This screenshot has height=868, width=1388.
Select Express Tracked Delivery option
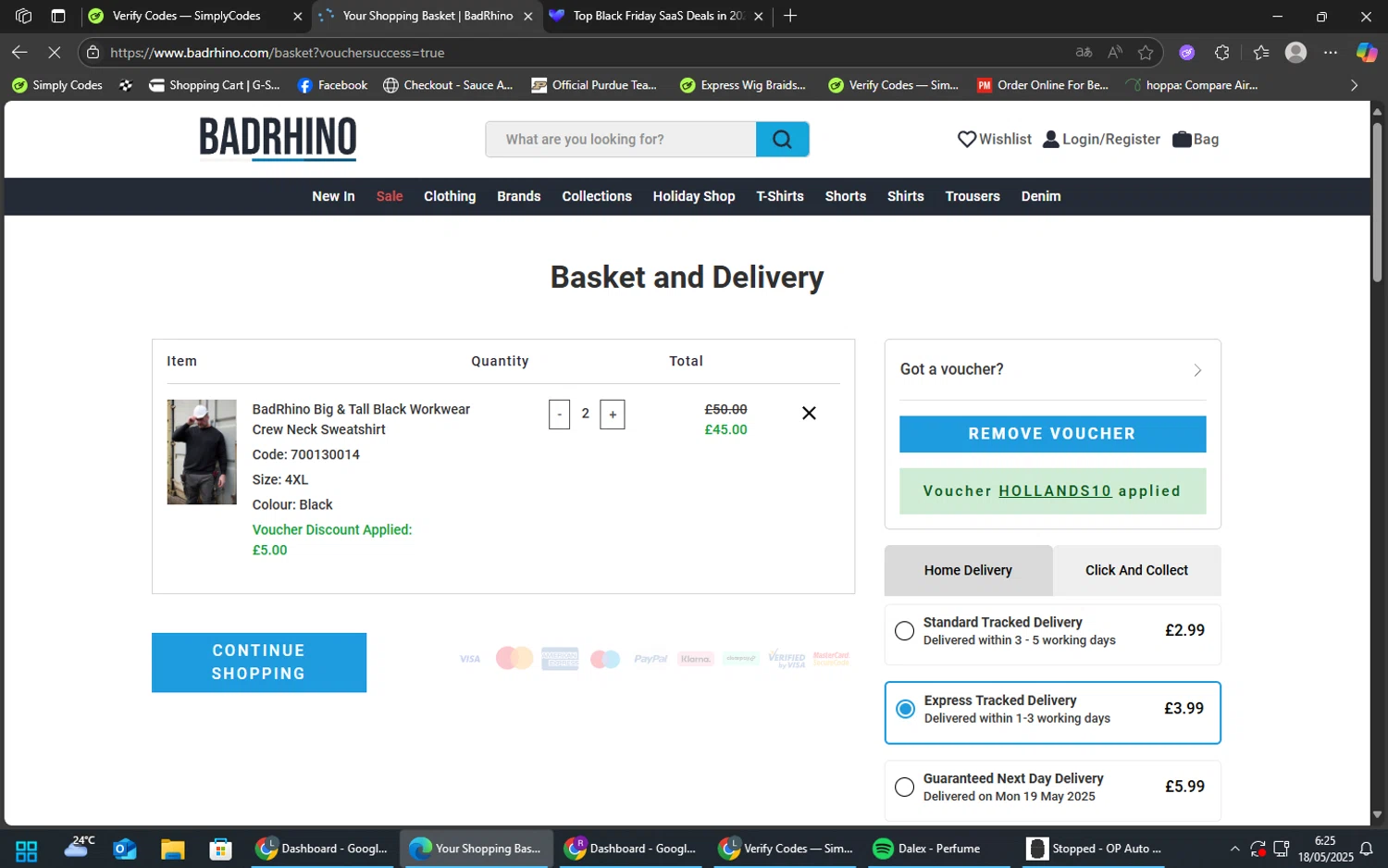[x=1053, y=713]
